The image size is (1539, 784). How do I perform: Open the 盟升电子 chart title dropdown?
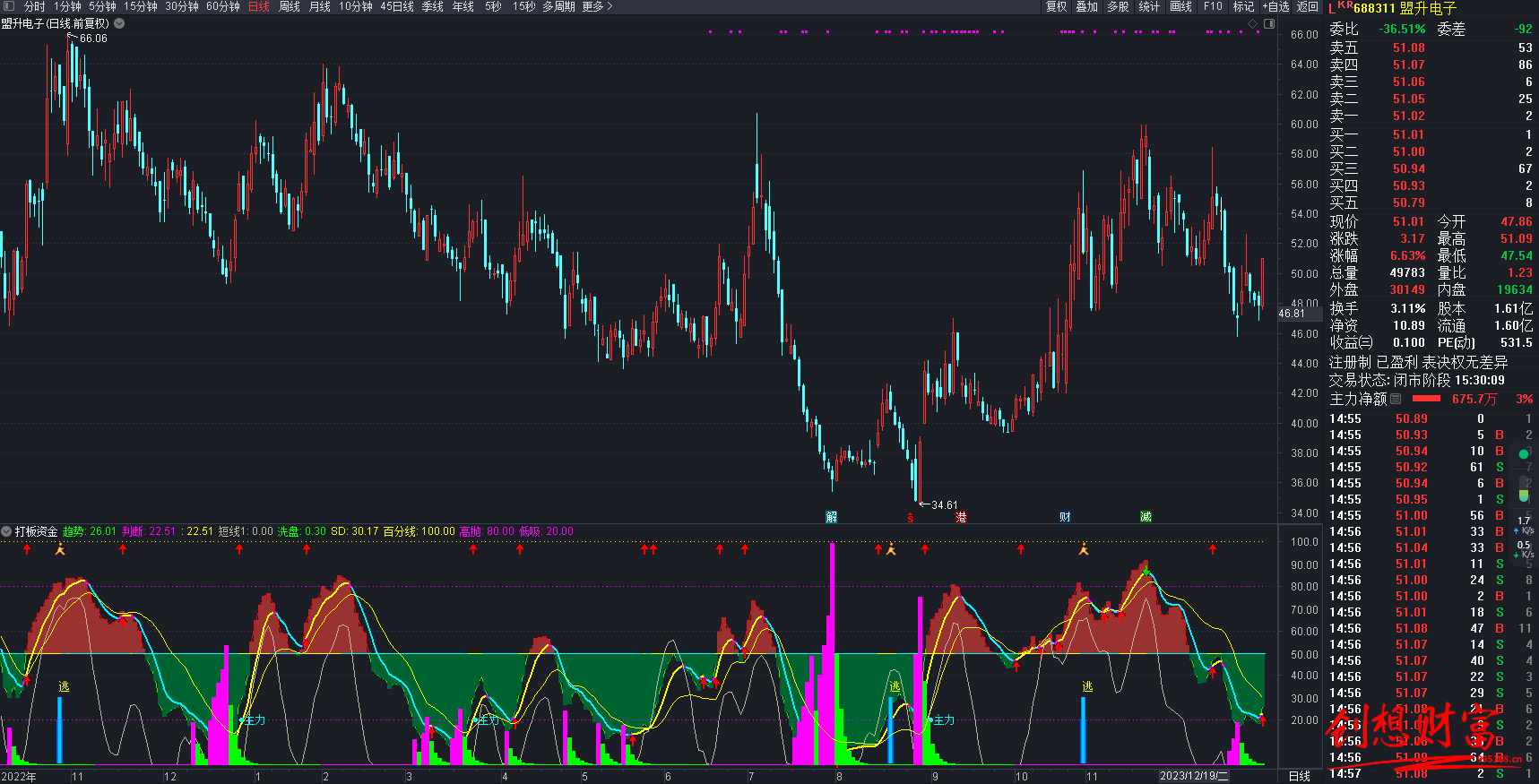119,23
